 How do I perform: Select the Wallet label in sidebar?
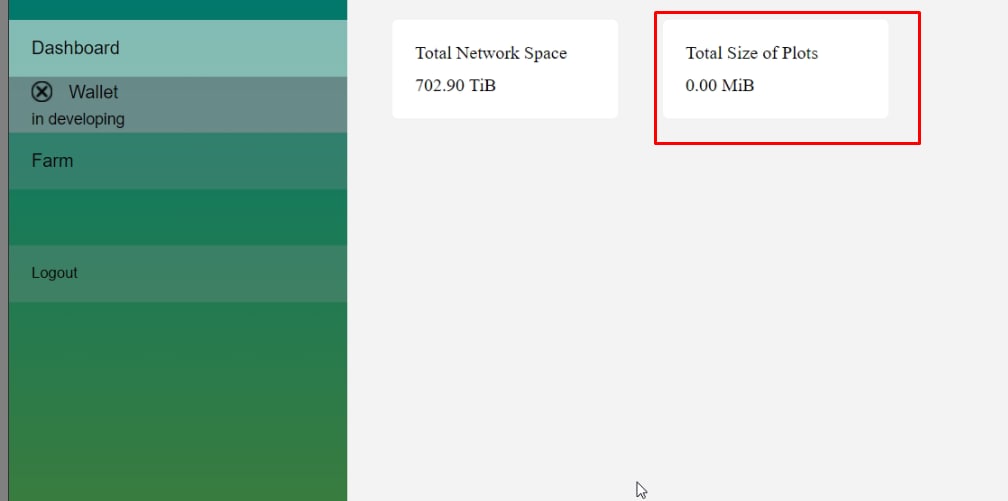[93, 92]
